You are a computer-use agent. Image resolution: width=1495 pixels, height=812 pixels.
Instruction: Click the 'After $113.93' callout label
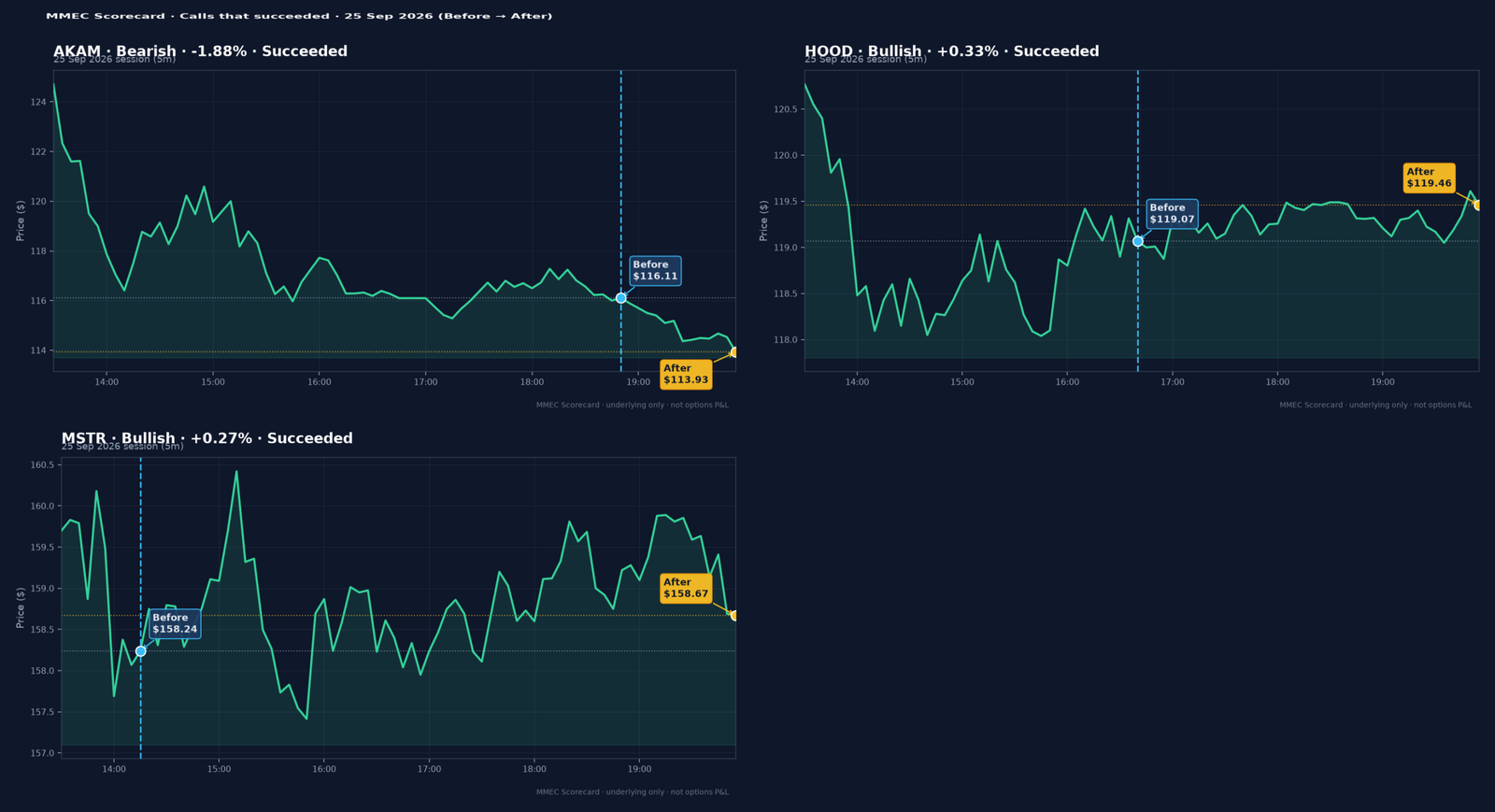click(x=686, y=374)
